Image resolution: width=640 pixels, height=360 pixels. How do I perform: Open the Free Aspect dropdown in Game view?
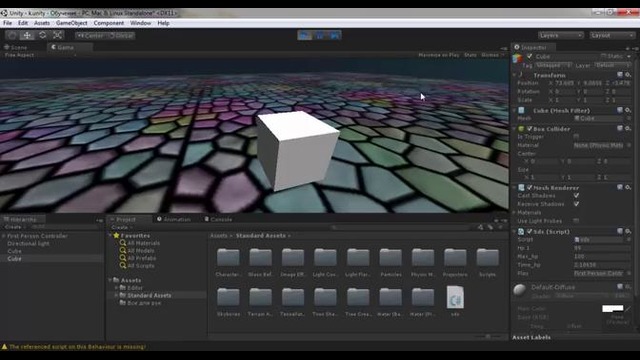click(x=40, y=55)
